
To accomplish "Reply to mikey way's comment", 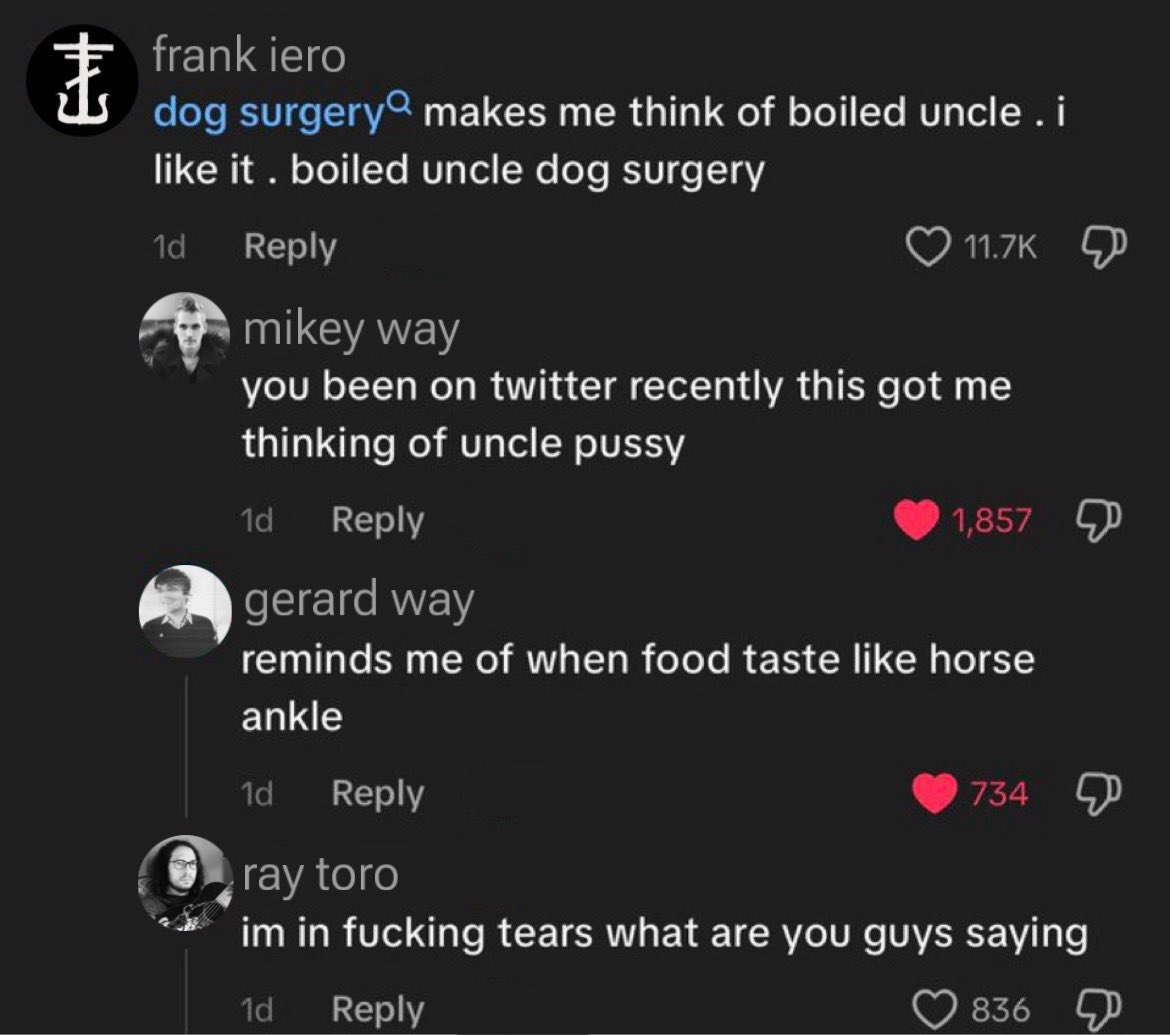I will pos(378,520).
